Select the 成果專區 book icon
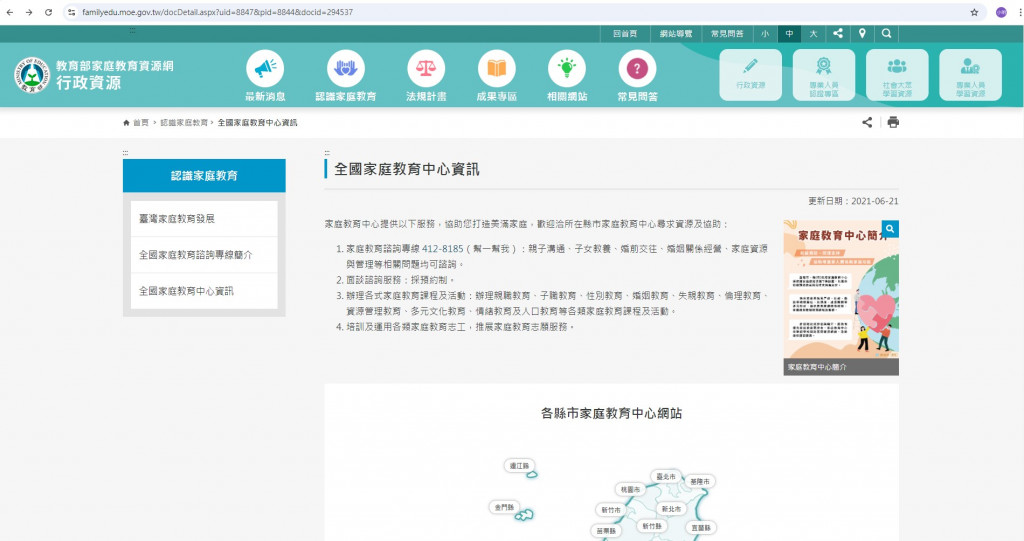The height and width of the screenshot is (541, 1024). tap(496, 69)
